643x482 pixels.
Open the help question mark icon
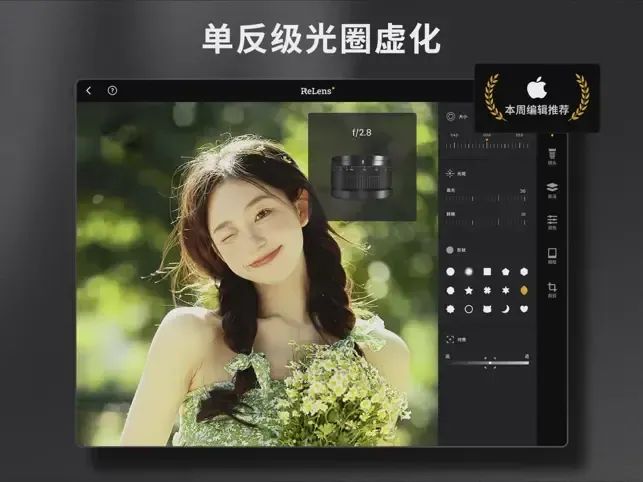(112, 91)
